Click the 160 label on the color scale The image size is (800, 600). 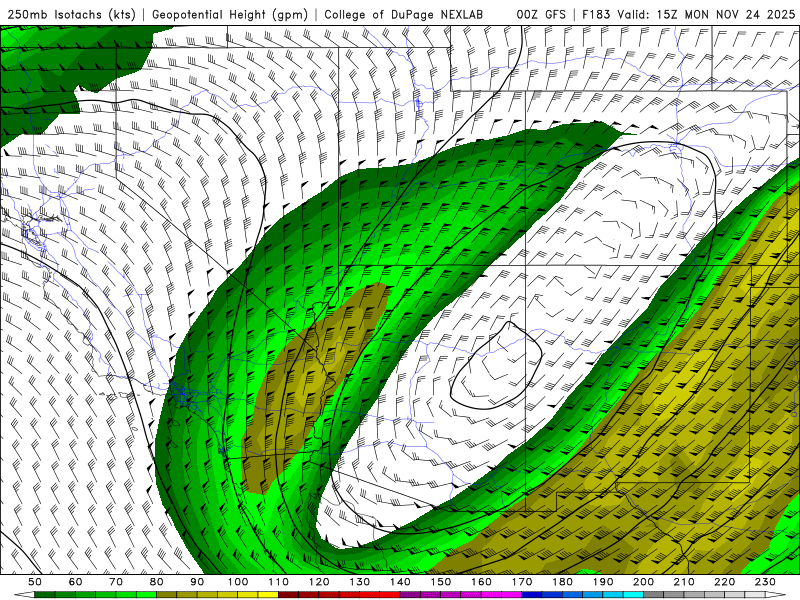481,582
